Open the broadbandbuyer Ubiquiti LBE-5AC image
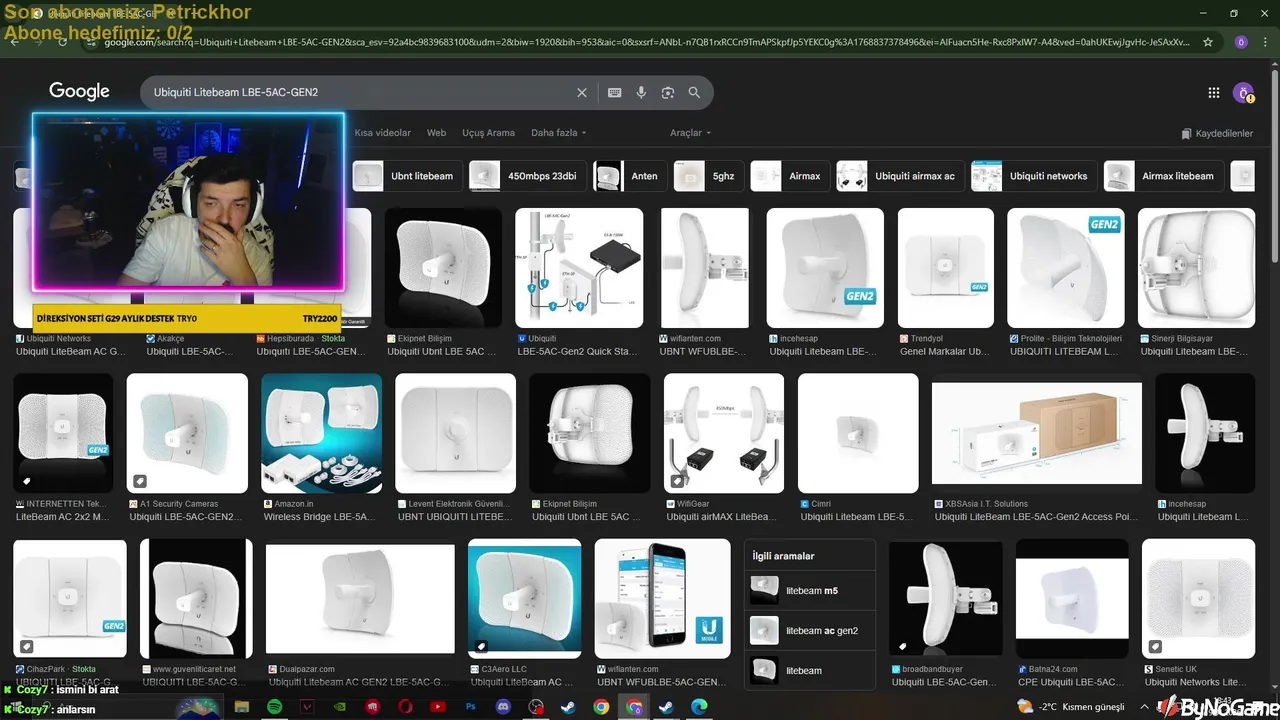 click(x=946, y=599)
